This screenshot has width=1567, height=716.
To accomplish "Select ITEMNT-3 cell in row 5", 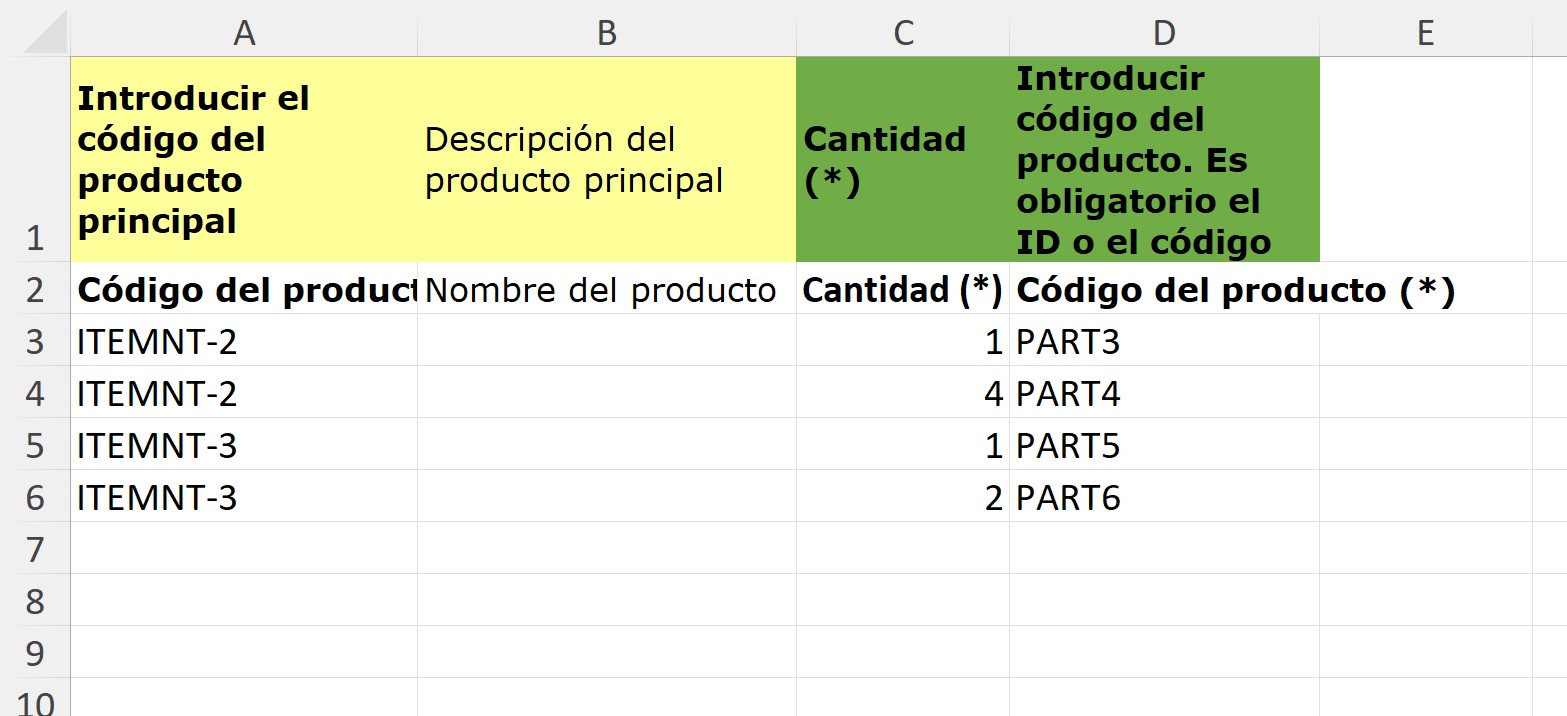I will [244, 444].
